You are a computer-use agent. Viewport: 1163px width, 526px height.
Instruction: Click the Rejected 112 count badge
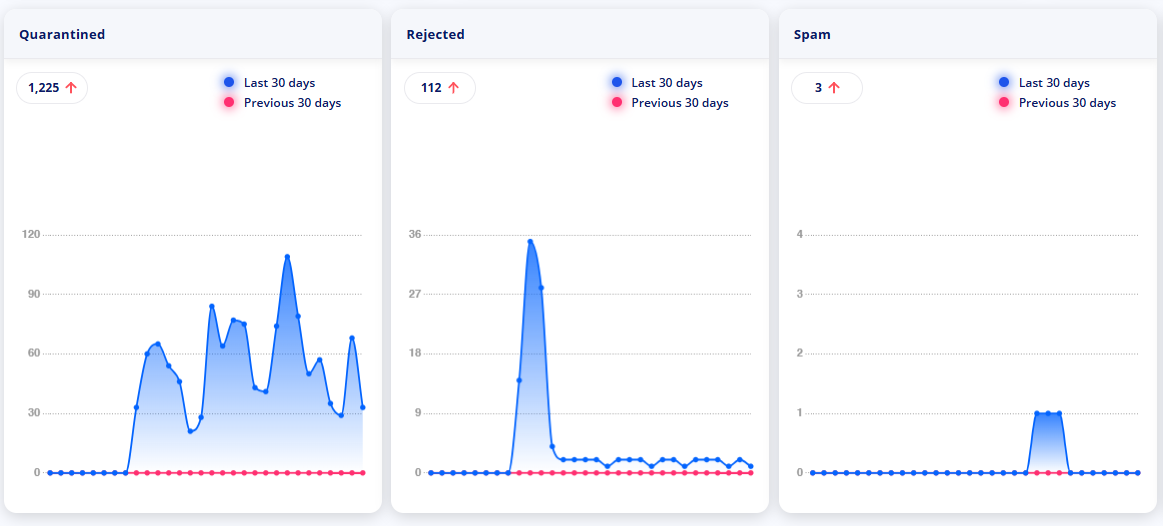440,88
